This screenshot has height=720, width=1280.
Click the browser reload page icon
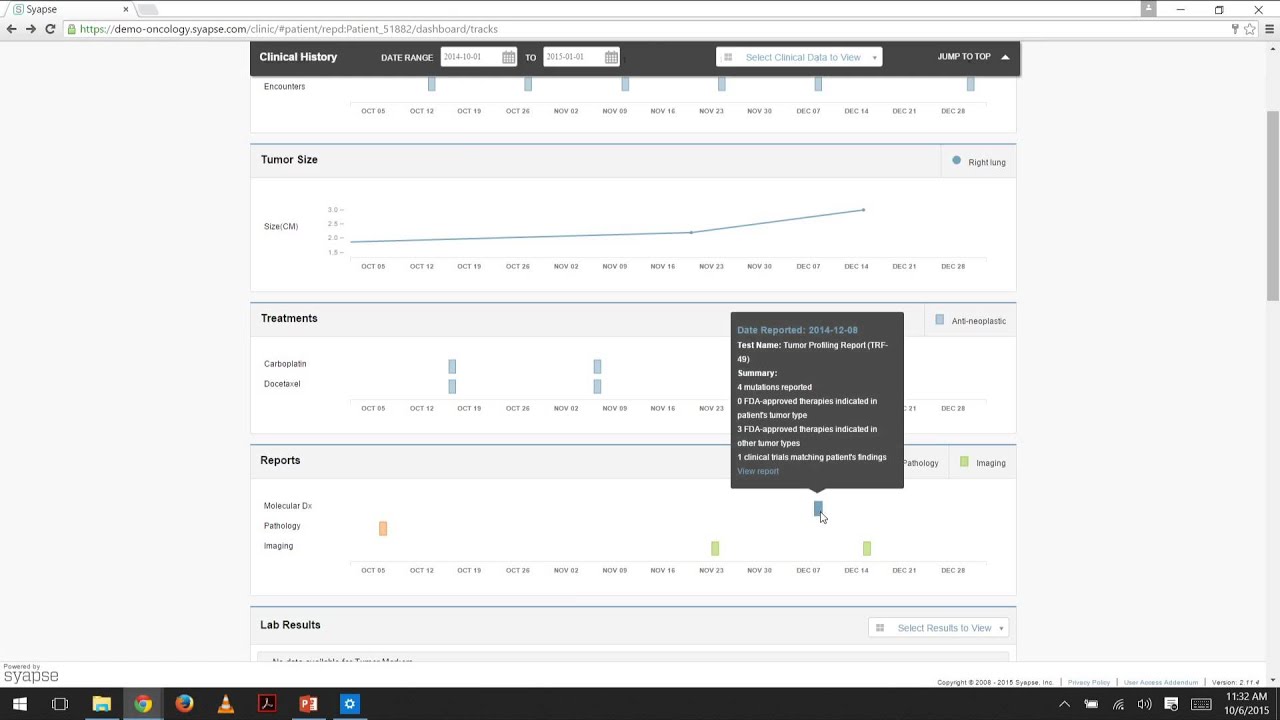[x=50, y=29]
